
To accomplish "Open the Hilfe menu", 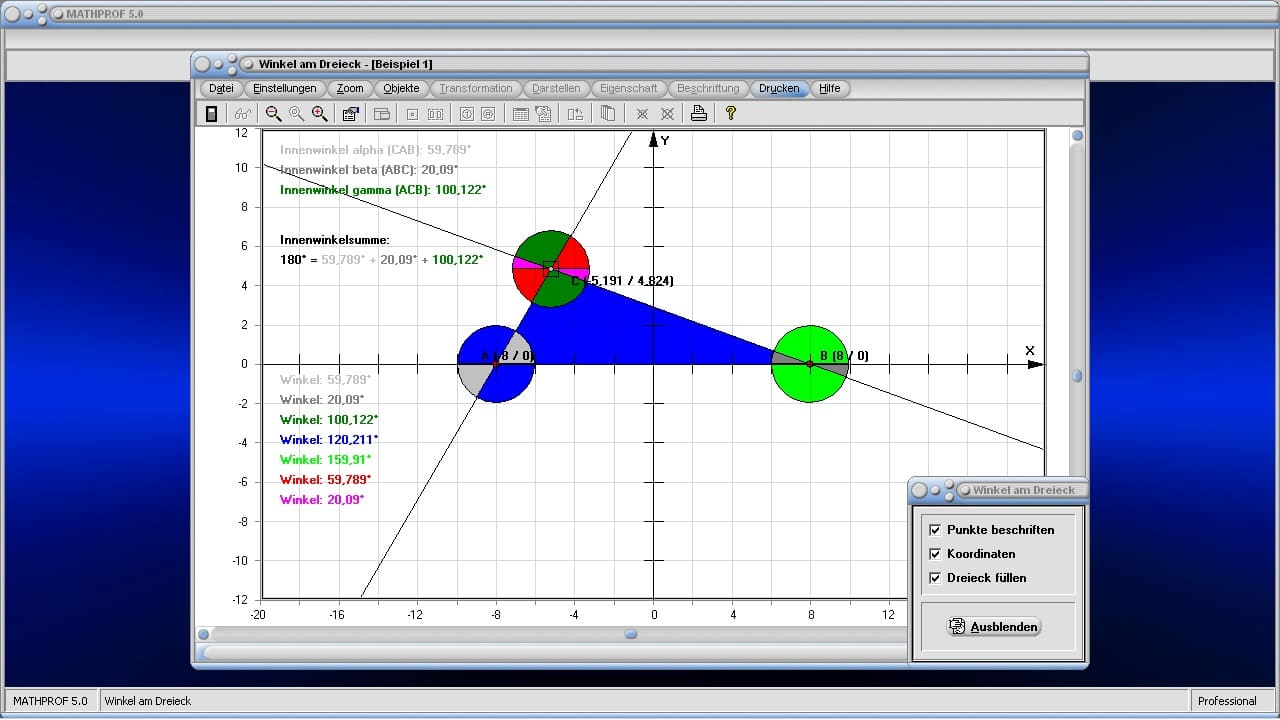I will pyautogui.click(x=830, y=88).
